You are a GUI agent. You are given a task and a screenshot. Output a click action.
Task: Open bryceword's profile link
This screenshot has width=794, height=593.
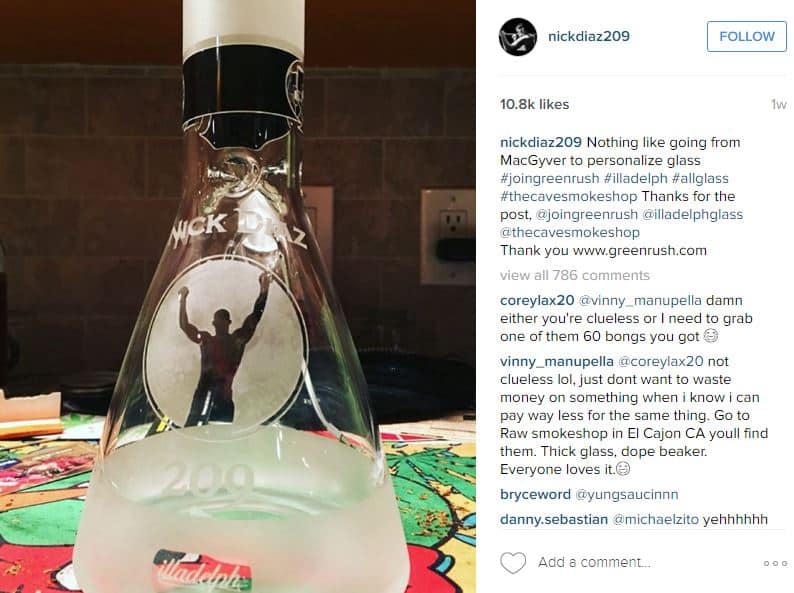point(535,494)
